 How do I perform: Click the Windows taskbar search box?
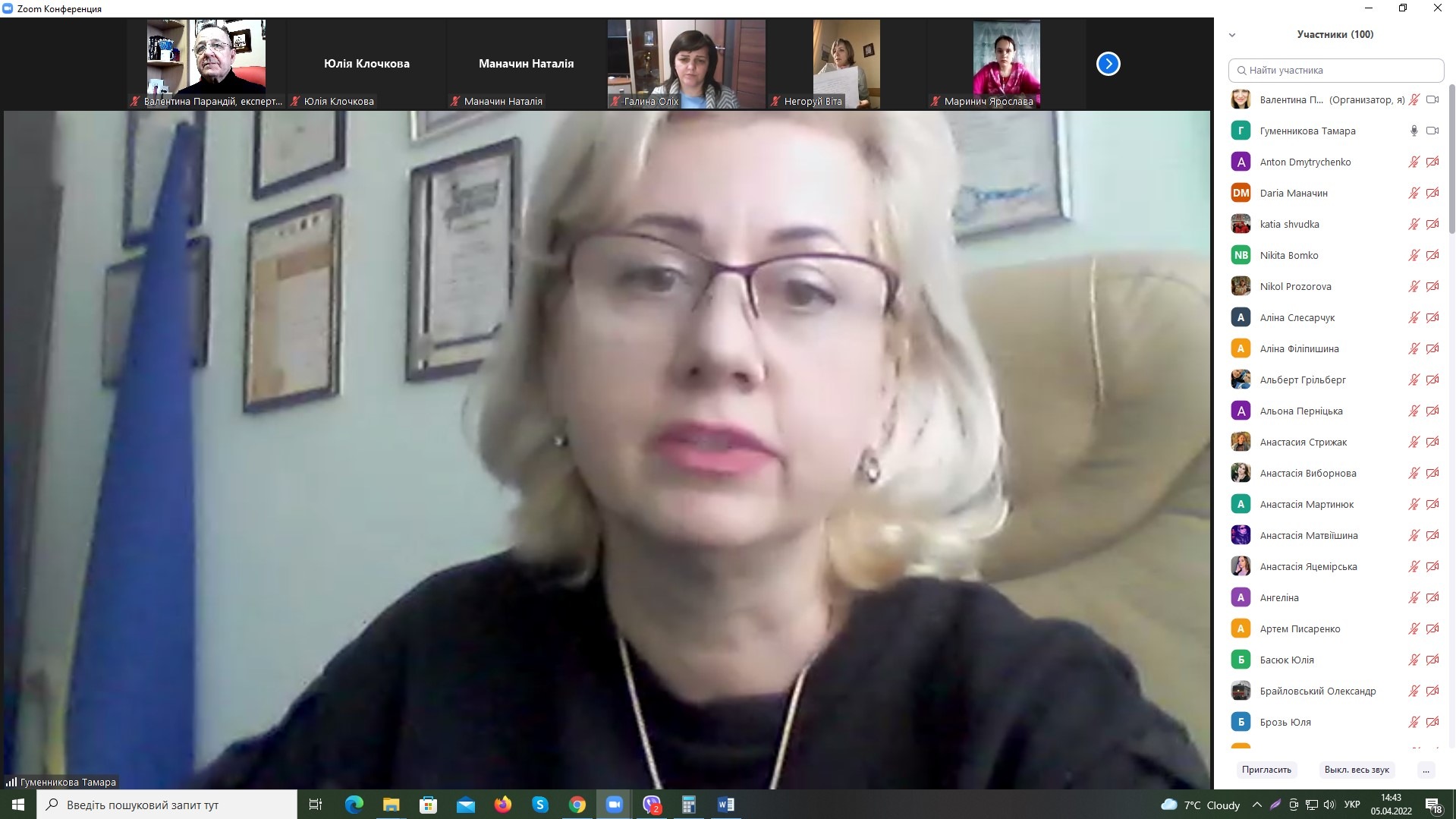(x=167, y=805)
